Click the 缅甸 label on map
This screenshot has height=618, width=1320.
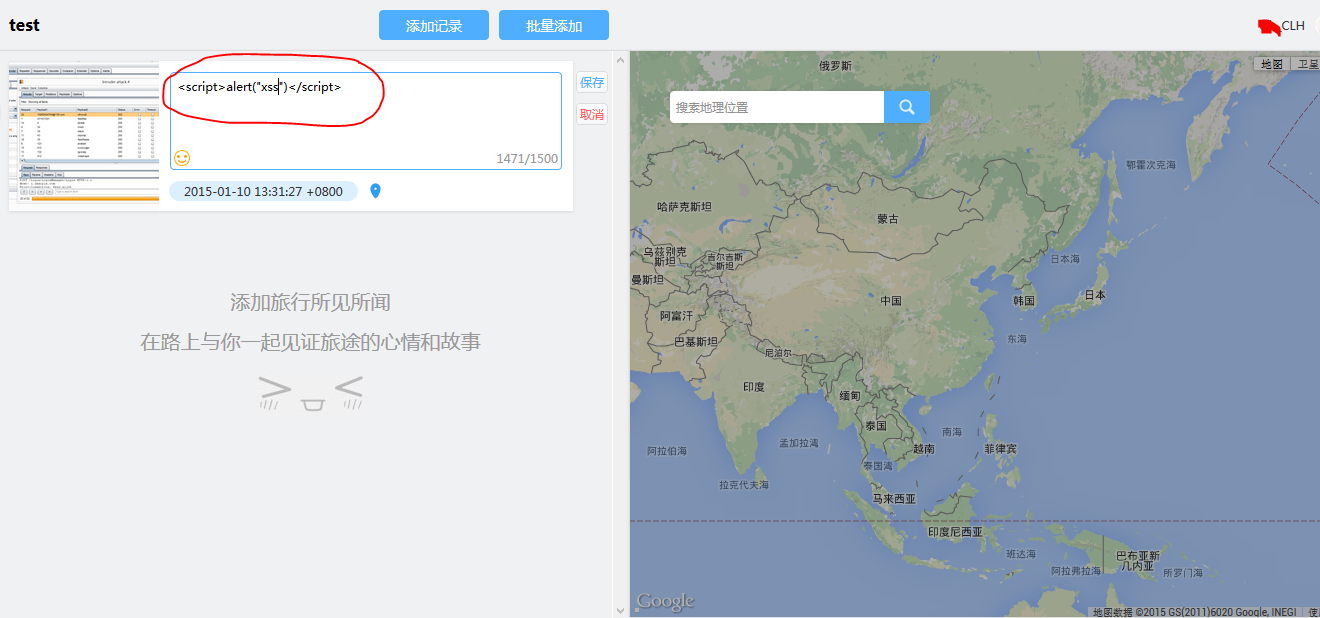(850, 395)
